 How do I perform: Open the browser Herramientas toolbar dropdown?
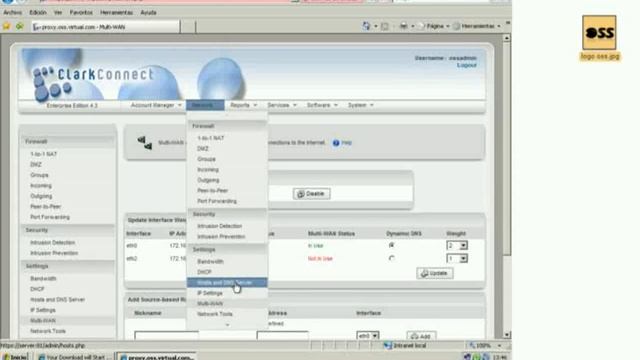477,26
